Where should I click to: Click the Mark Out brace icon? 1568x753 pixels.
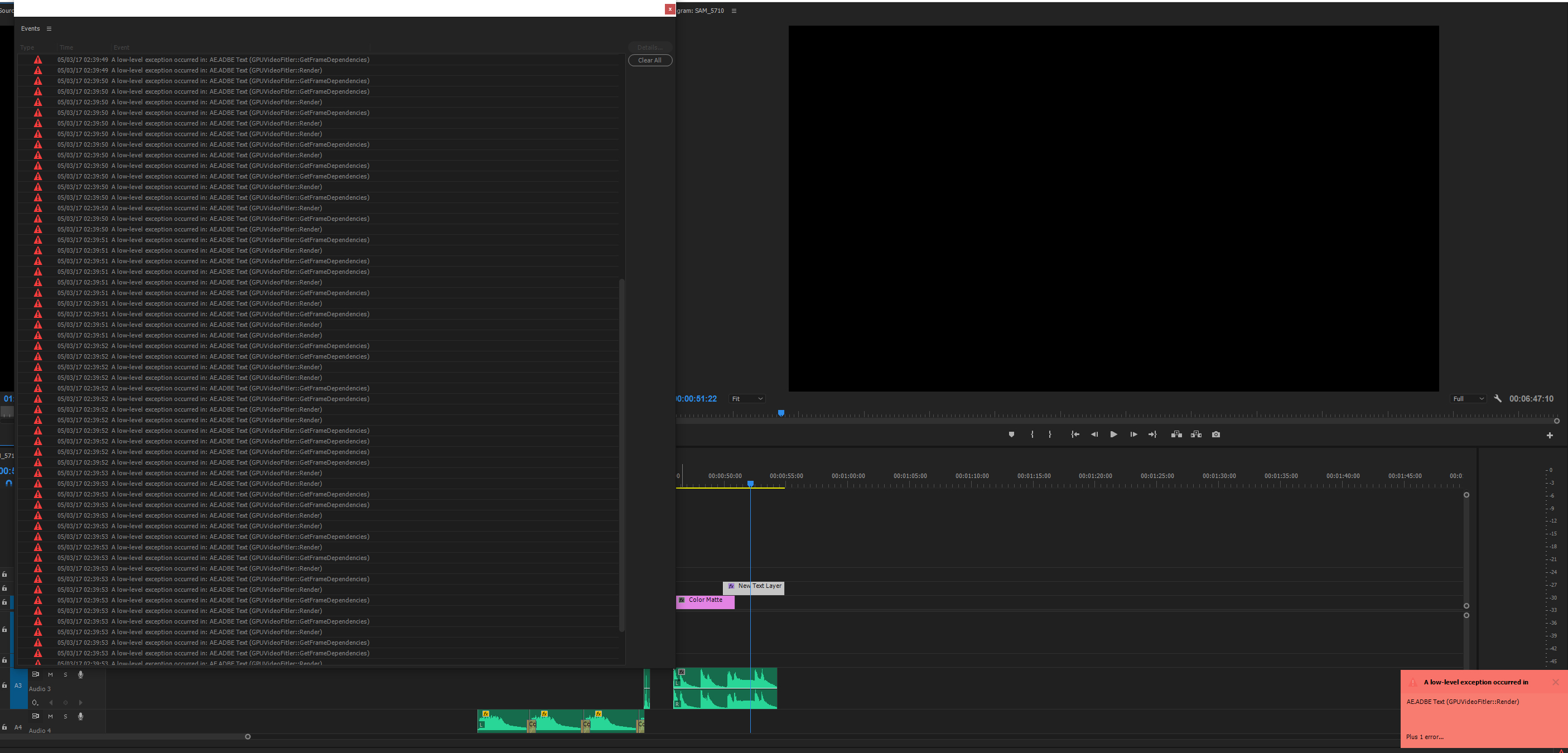point(1049,435)
